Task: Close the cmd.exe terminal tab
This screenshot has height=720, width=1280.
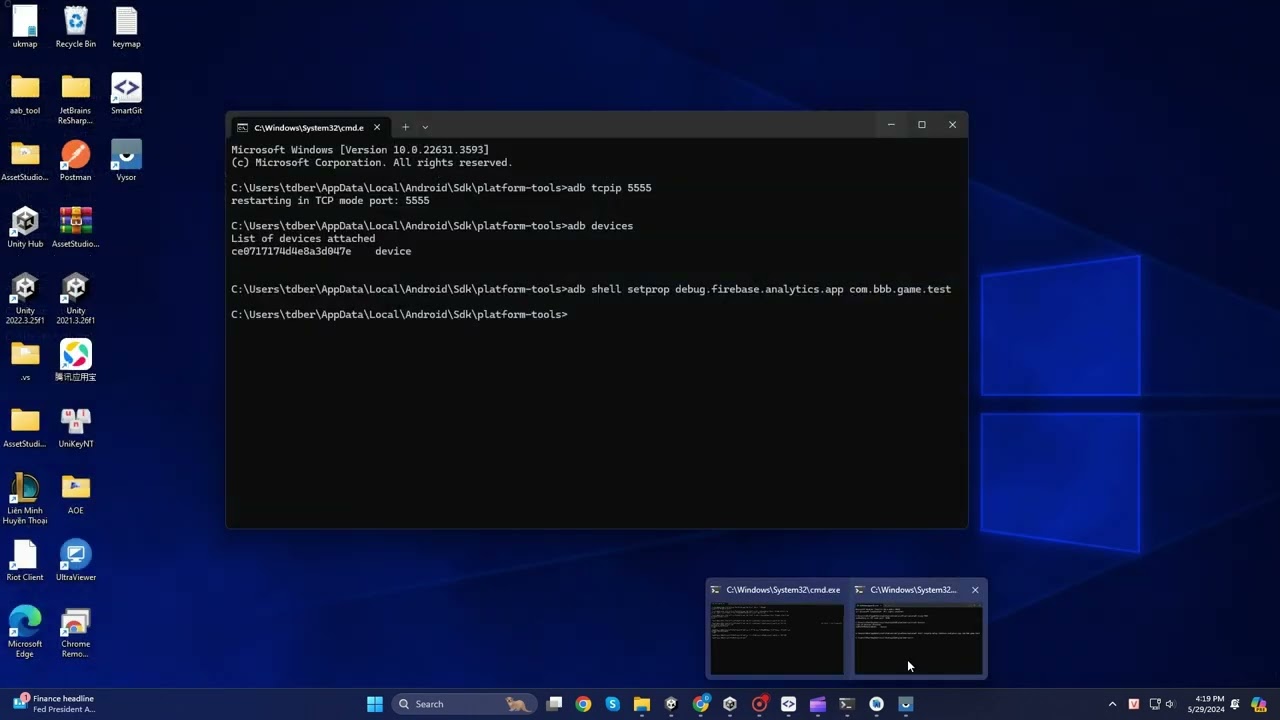Action: pyautogui.click(x=377, y=127)
